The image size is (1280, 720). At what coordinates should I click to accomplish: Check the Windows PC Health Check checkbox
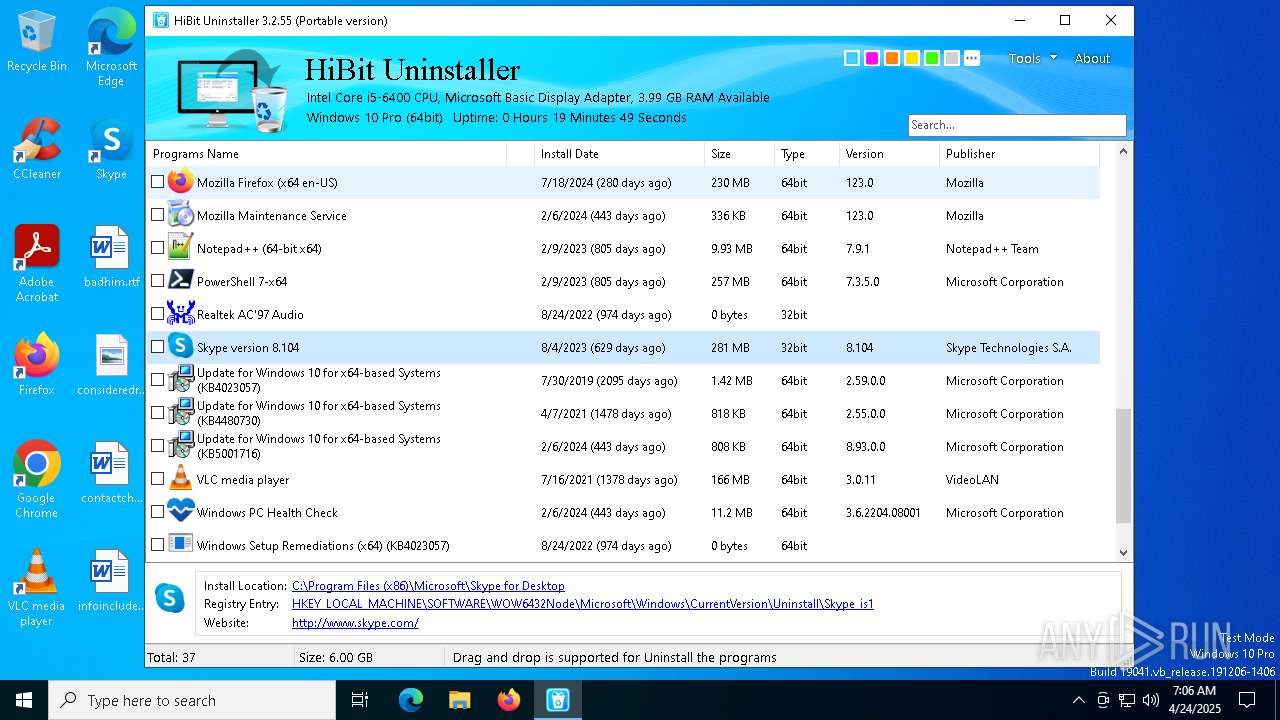click(x=157, y=512)
